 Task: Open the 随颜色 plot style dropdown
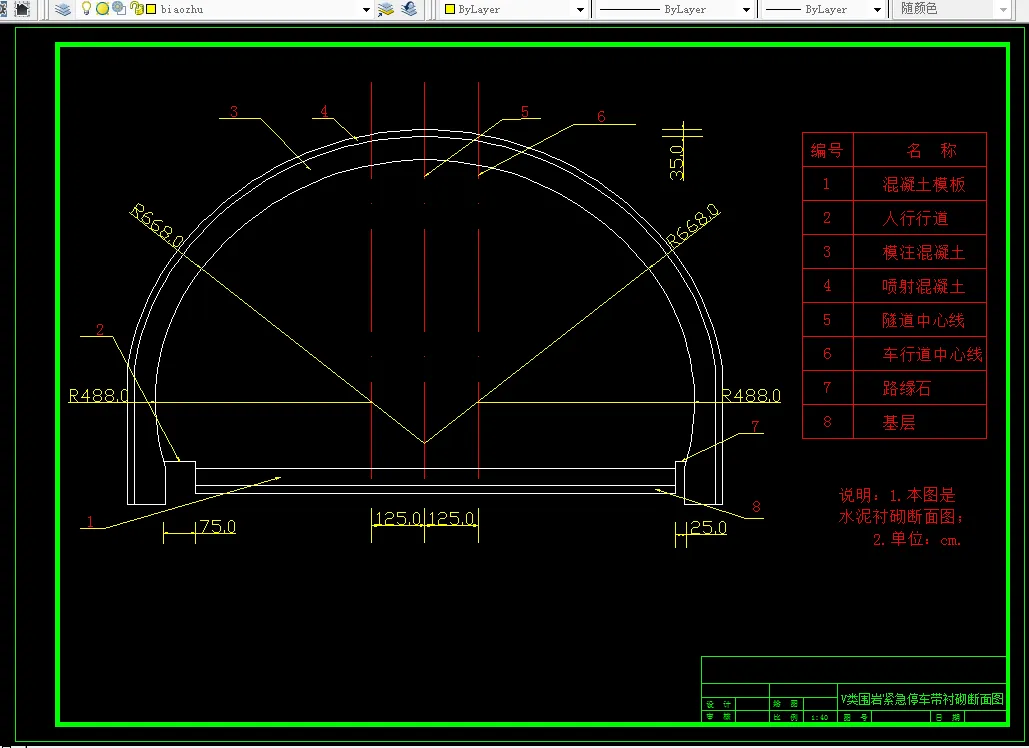(1003, 9)
